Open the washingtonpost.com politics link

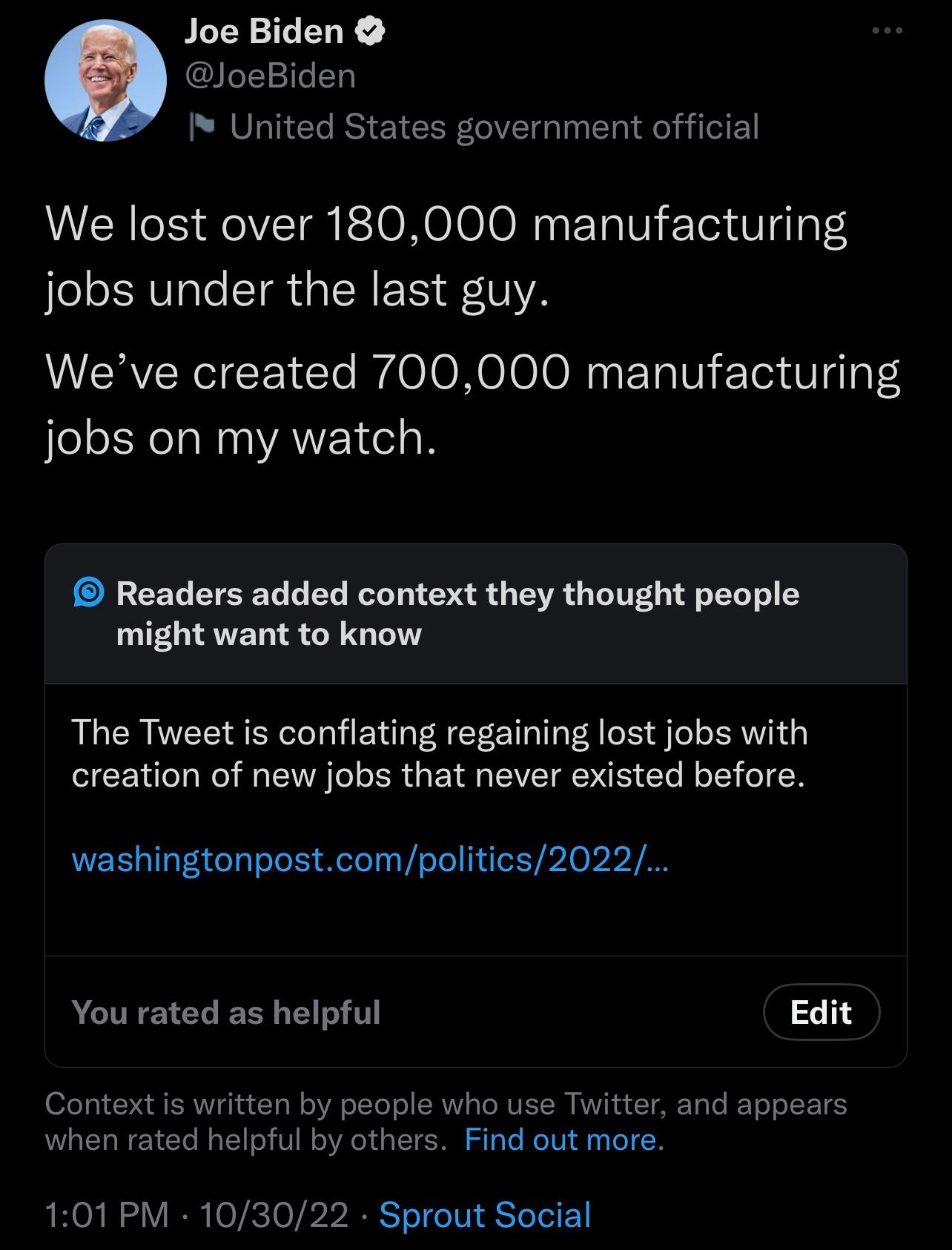[x=370, y=859]
